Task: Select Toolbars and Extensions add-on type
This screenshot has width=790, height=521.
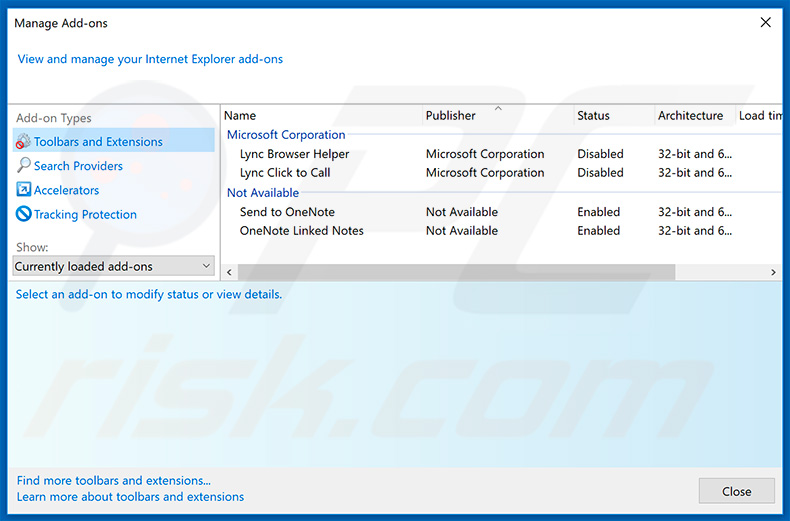Action: (114, 141)
